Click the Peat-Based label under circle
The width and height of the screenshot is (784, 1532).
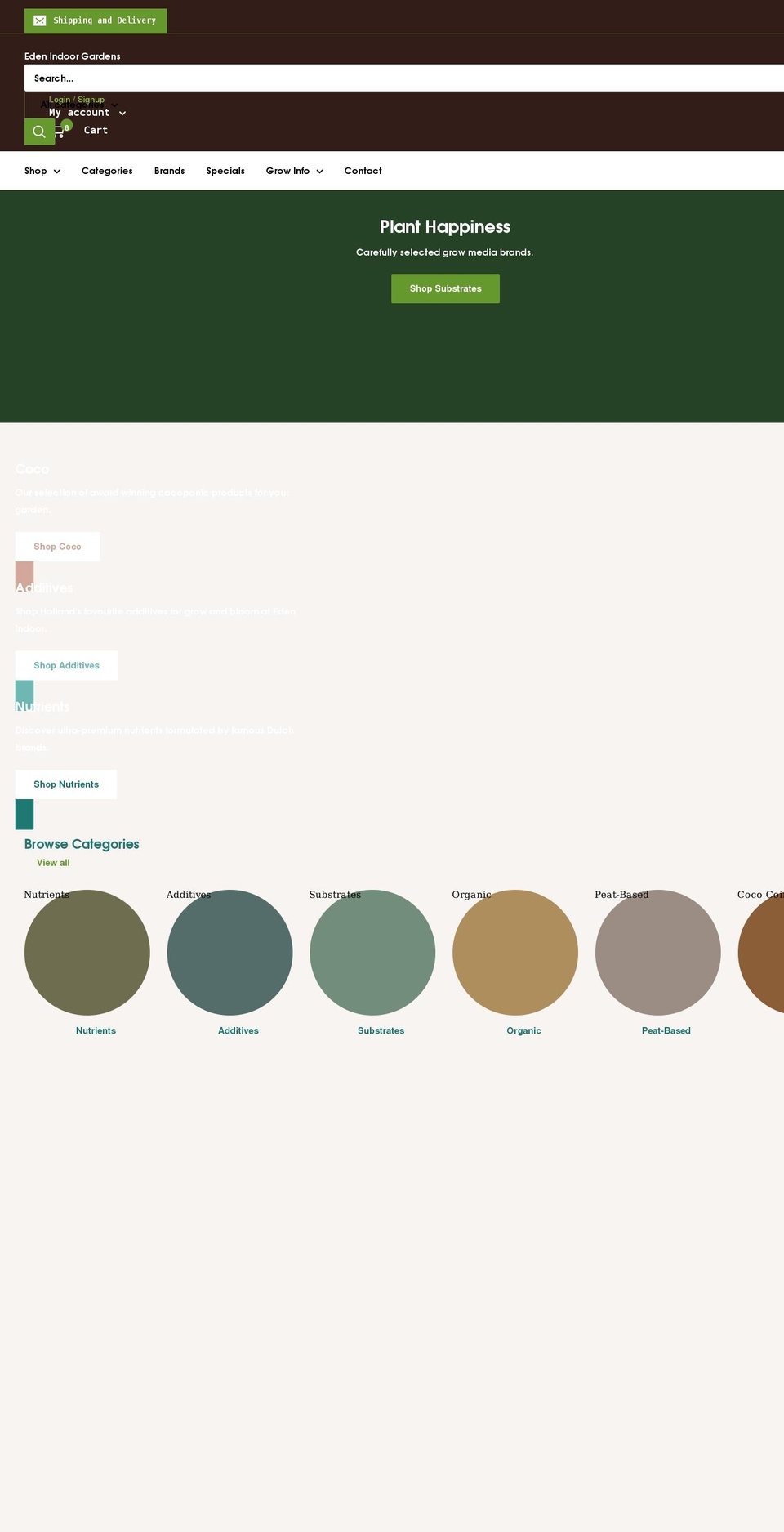(x=666, y=1031)
